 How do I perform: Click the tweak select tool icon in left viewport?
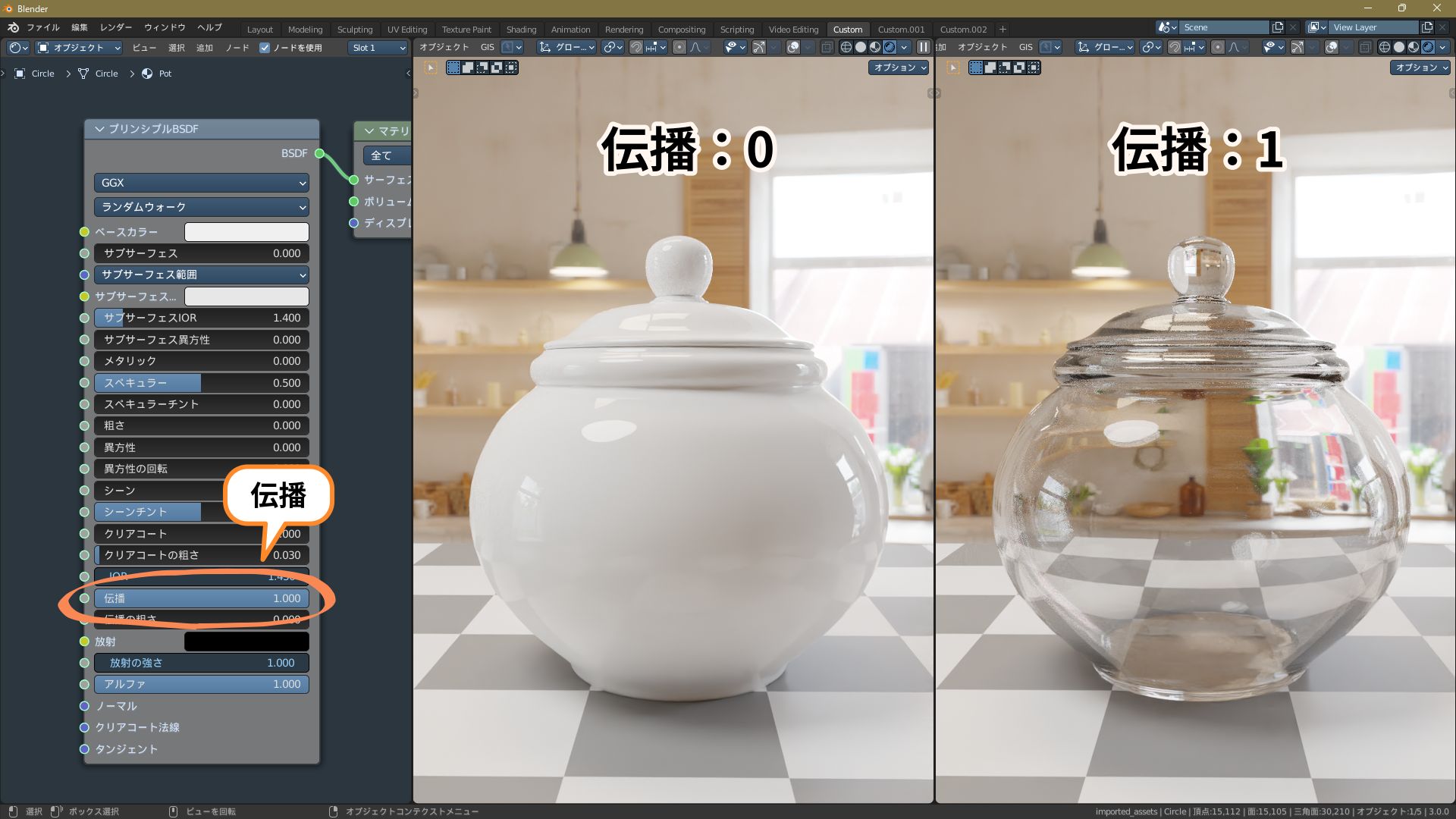[430, 67]
